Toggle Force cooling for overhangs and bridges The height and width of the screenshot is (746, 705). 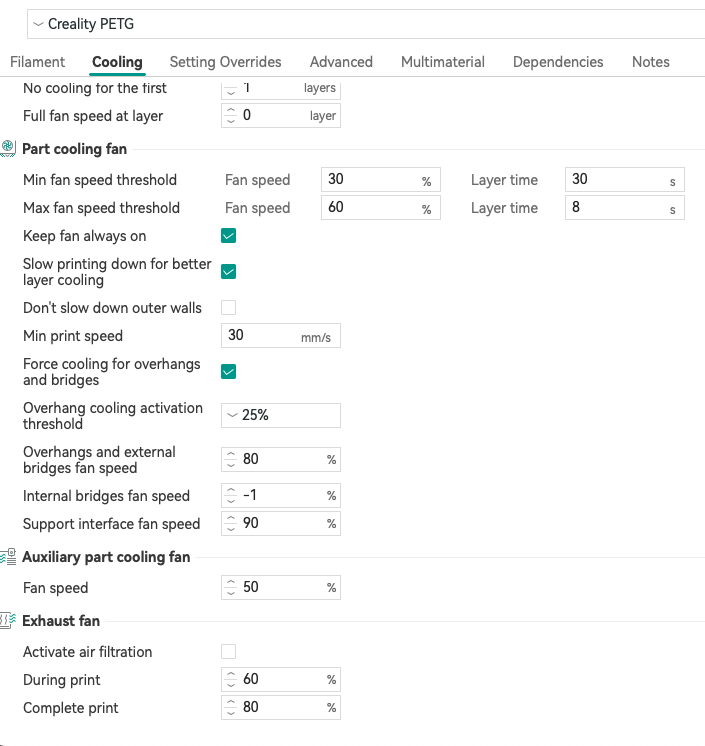click(228, 372)
